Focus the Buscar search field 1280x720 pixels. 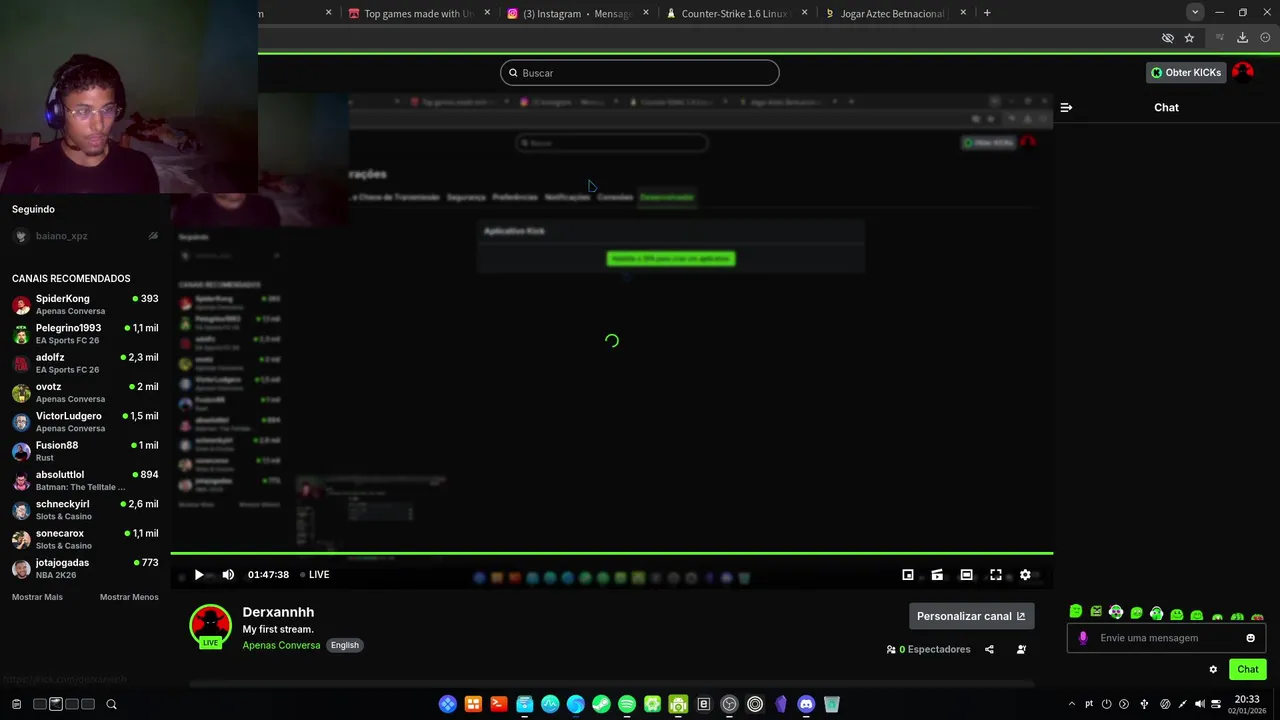(x=640, y=73)
